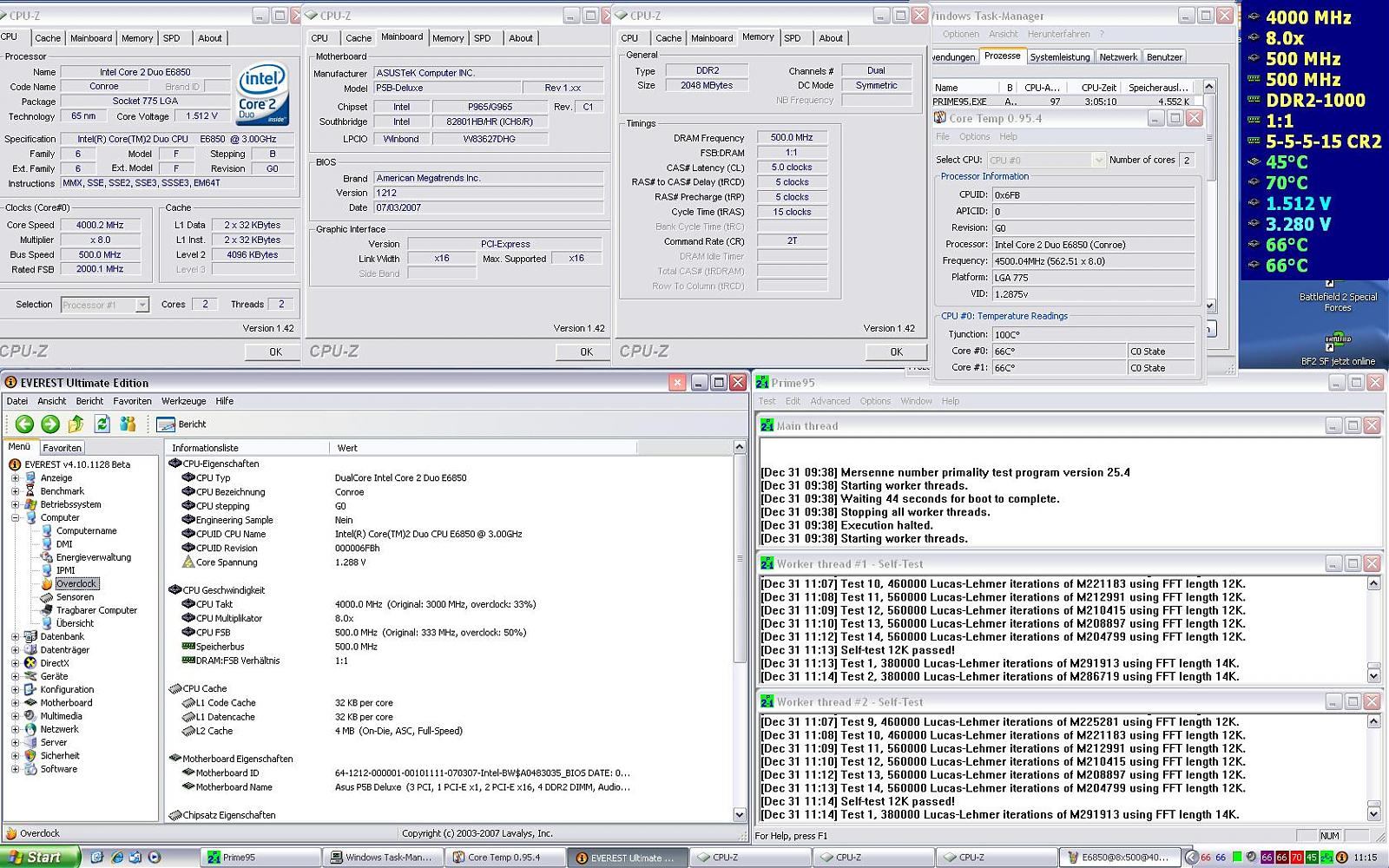Open Battlefield 2 Special Forces desktop icon
Viewport: 1389px width, 868px height.
click(x=1338, y=297)
